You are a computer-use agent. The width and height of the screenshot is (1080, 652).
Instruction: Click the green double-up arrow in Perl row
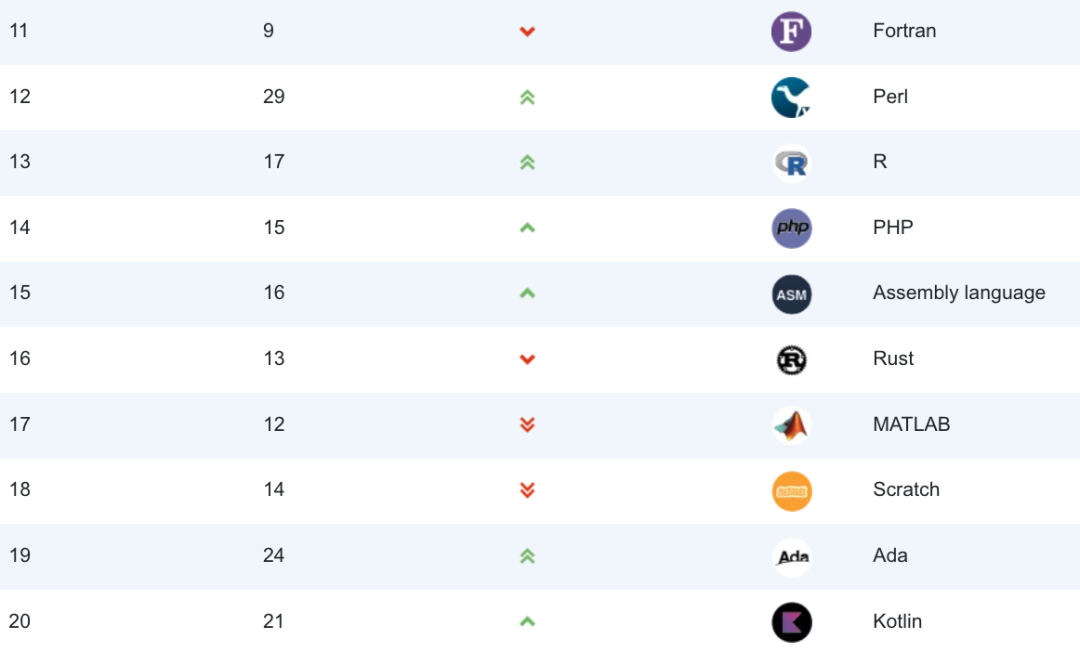pyautogui.click(x=527, y=97)
